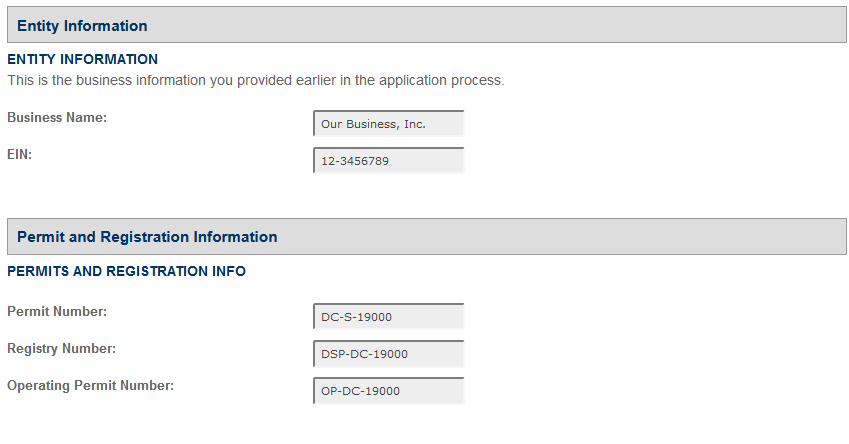The width and height of the screenshot is (849, 444).
Task: Click the Operating Permit Number label
Action: coord(90,386)
